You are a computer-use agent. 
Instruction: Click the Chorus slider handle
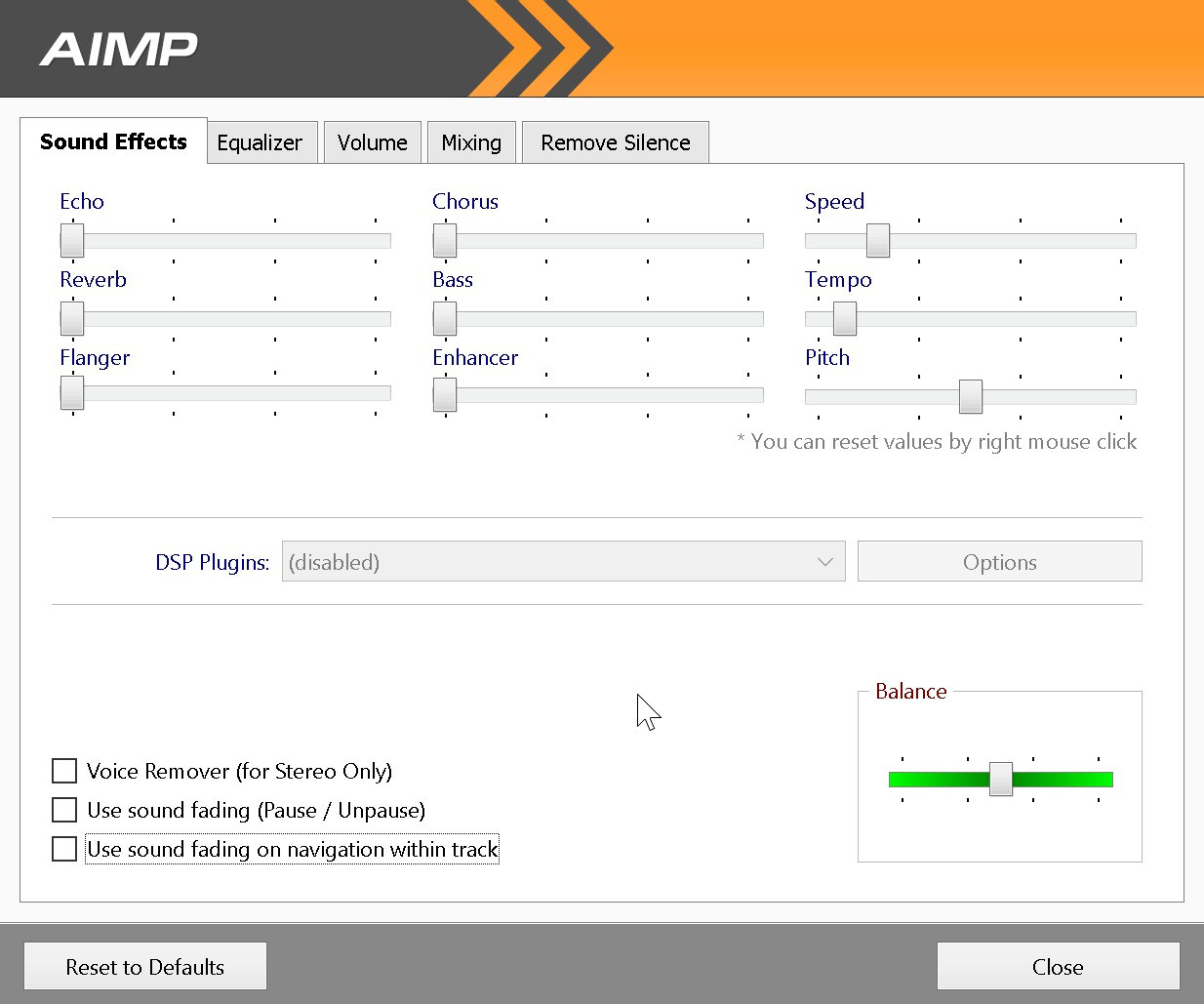[445, 240]
